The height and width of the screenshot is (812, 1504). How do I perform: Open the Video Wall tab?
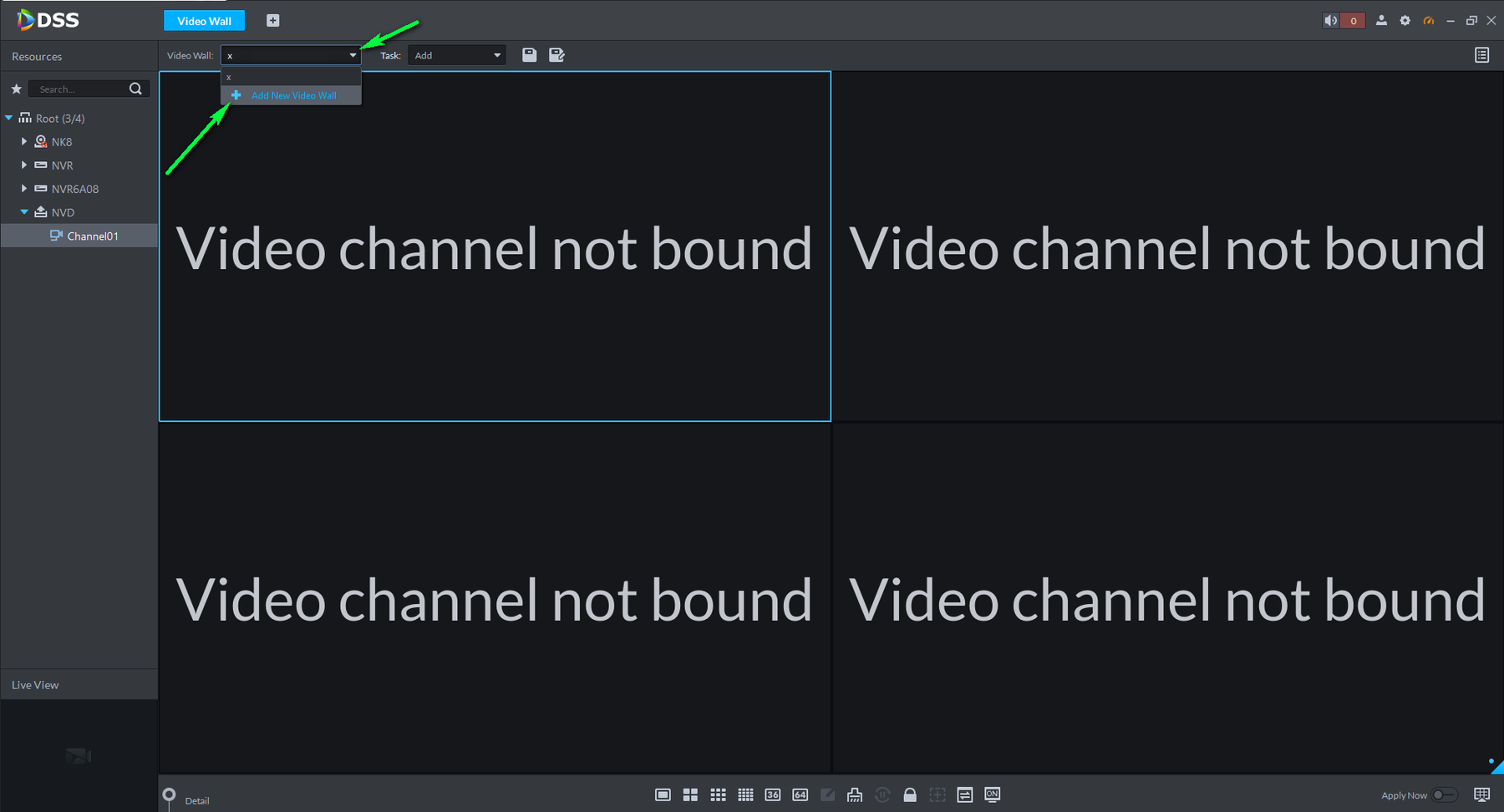204,21
